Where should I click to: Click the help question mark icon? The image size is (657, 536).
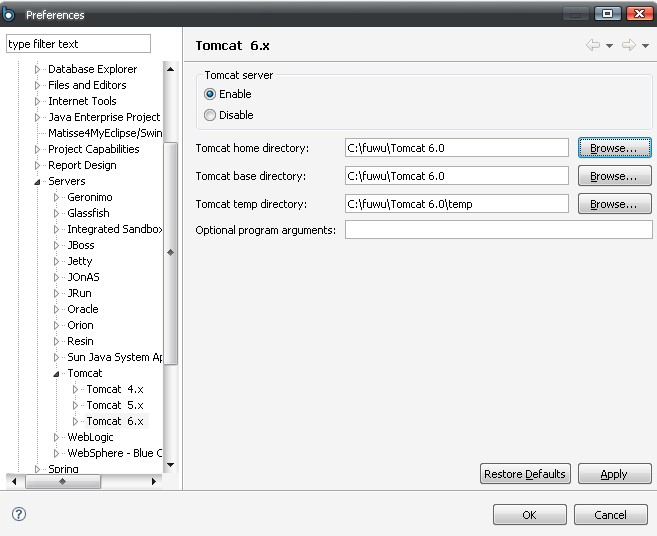19,514
